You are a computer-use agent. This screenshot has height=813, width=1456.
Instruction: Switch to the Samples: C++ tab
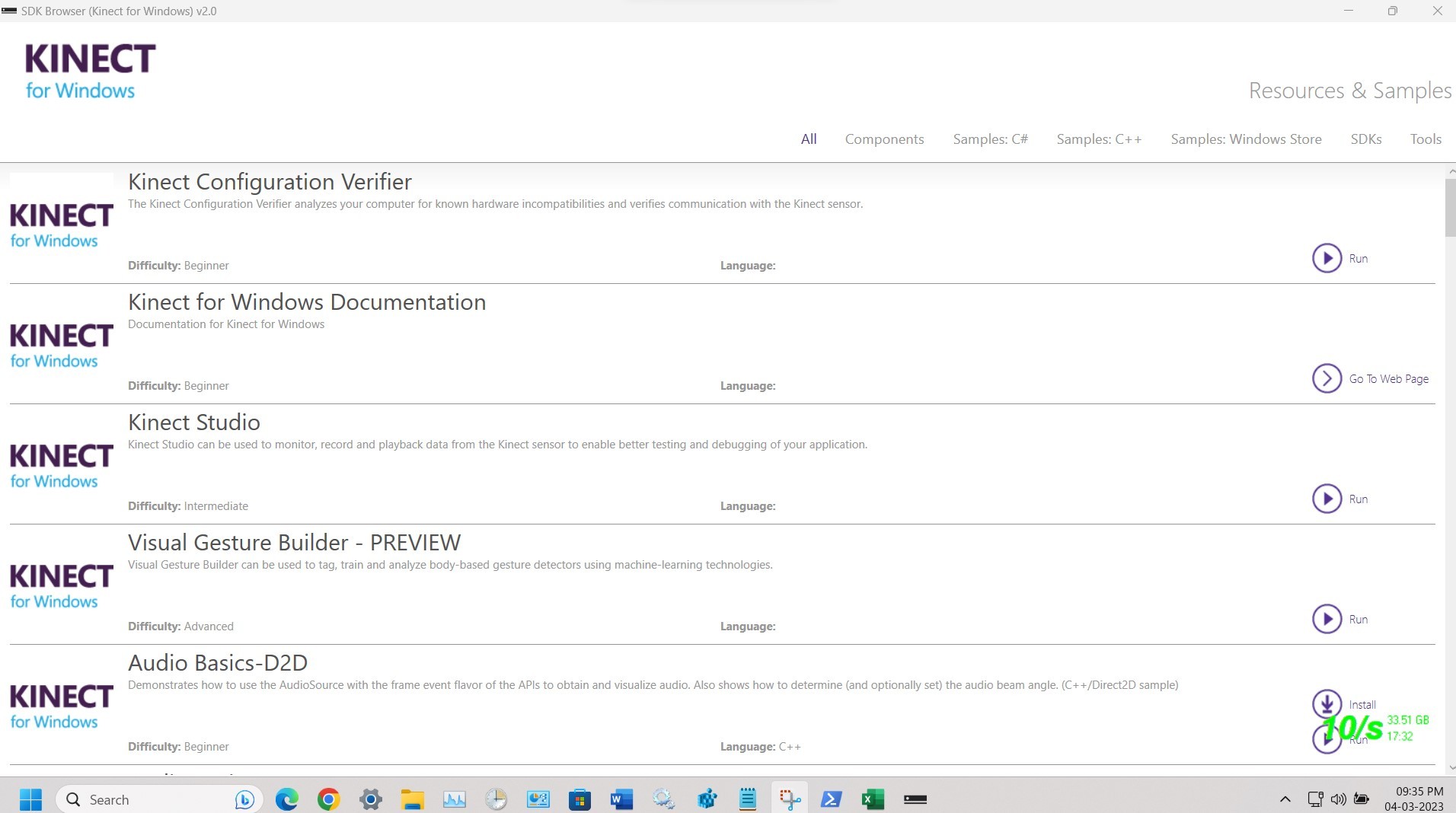[1099, 139]
